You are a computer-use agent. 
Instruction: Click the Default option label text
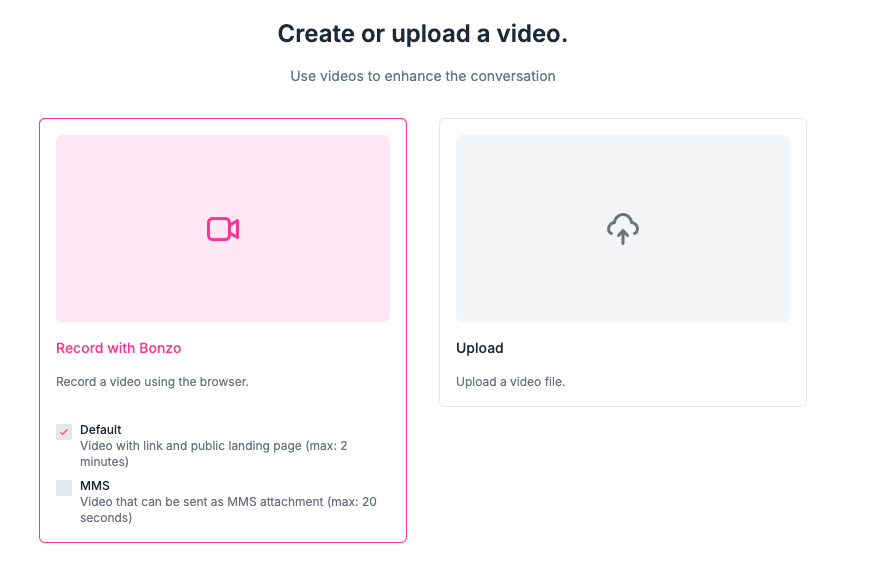tap(100, 429)
